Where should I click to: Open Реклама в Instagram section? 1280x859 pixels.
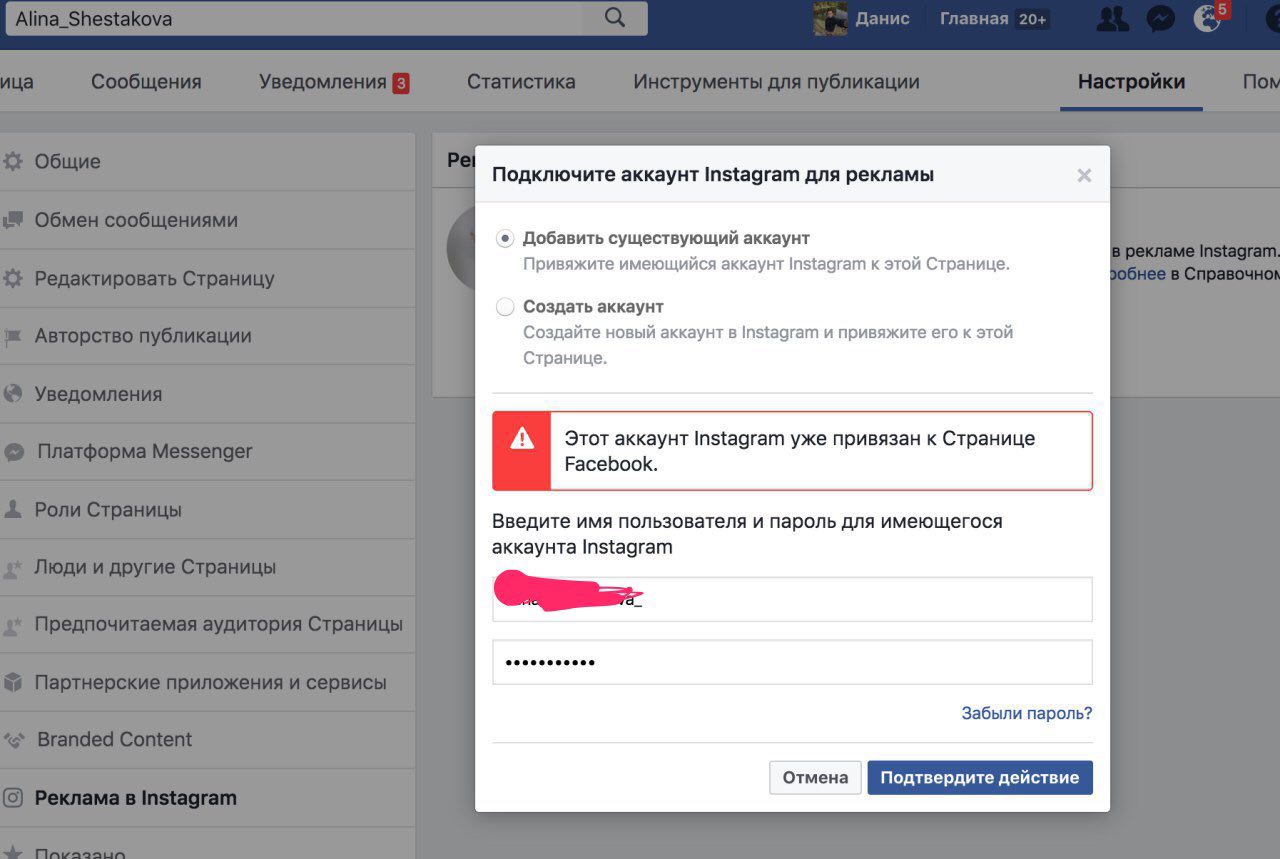[207, 798]
